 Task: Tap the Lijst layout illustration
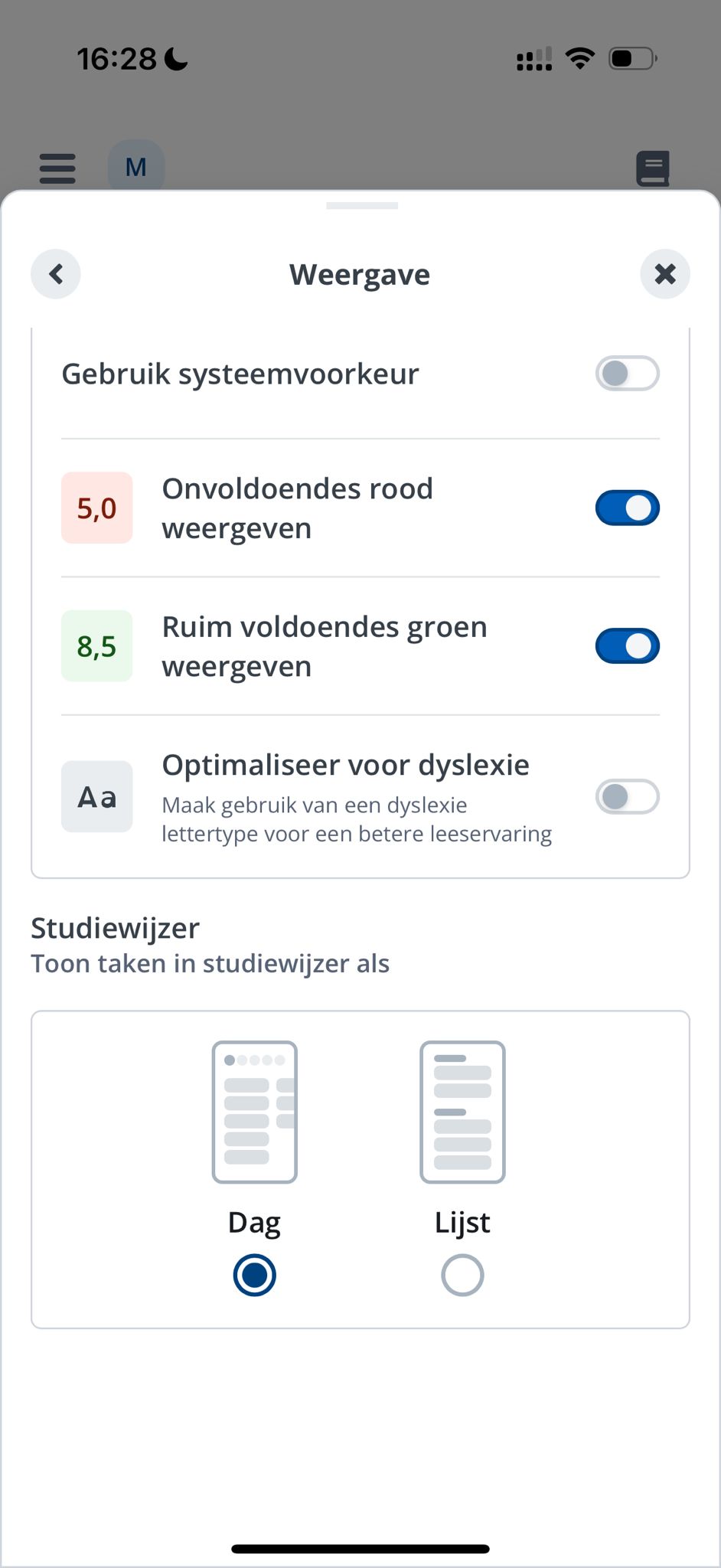(462, 1112)
